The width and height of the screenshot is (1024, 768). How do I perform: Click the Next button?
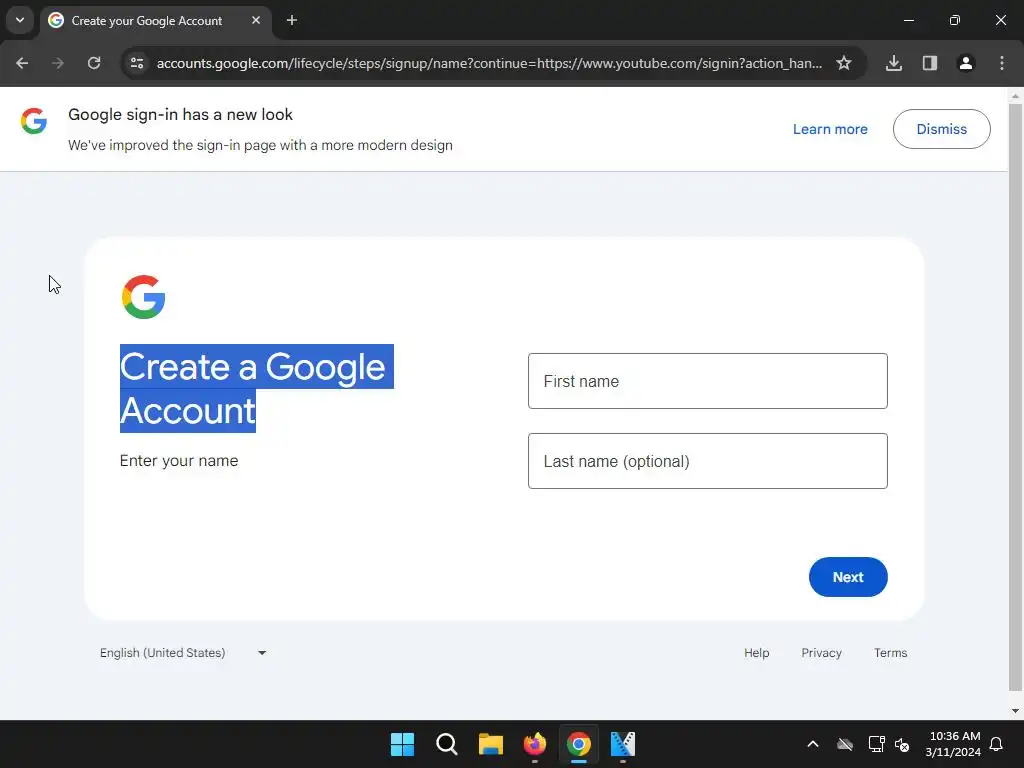[x=848, y=577]
